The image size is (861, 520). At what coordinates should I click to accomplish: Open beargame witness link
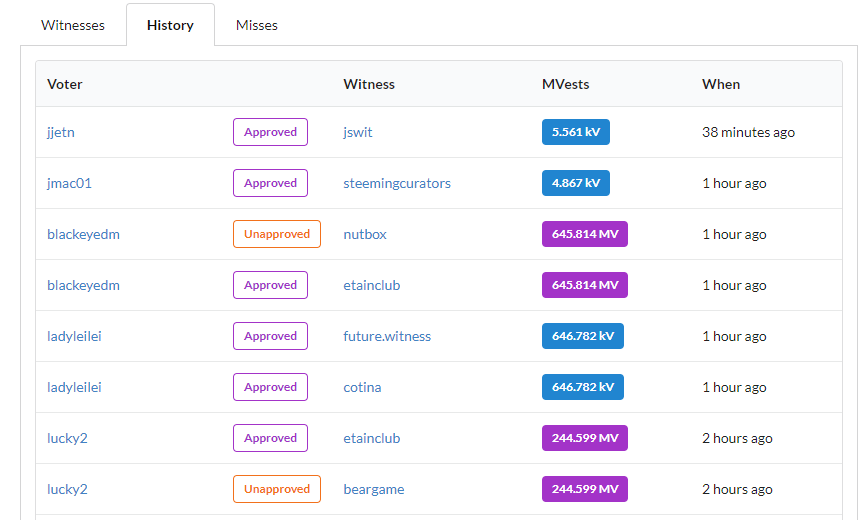click(x=374, y=489)
